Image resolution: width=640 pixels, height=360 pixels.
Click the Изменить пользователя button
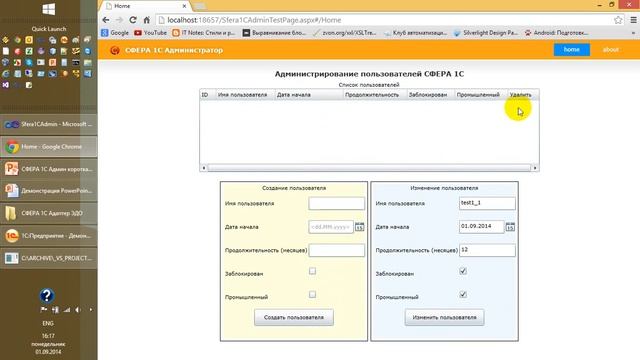point(444,317)
